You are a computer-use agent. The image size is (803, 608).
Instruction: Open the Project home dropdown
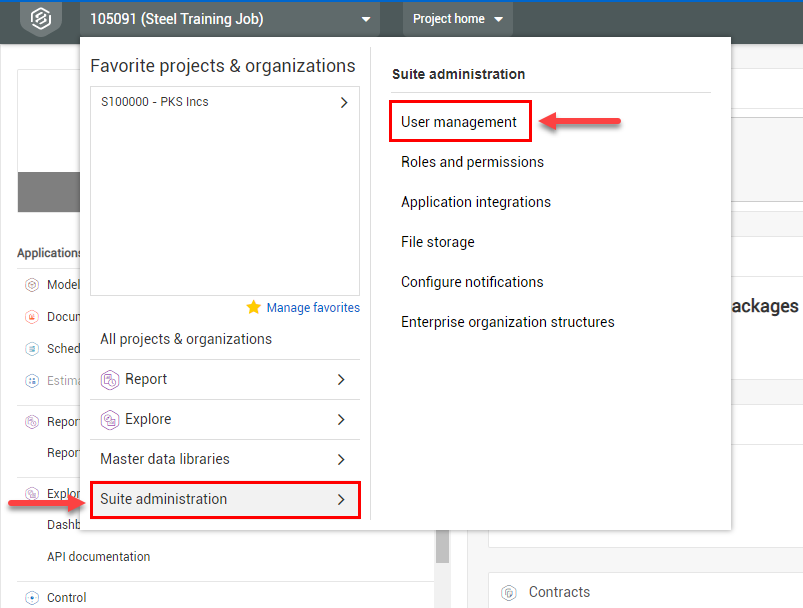tap(457, 19)
